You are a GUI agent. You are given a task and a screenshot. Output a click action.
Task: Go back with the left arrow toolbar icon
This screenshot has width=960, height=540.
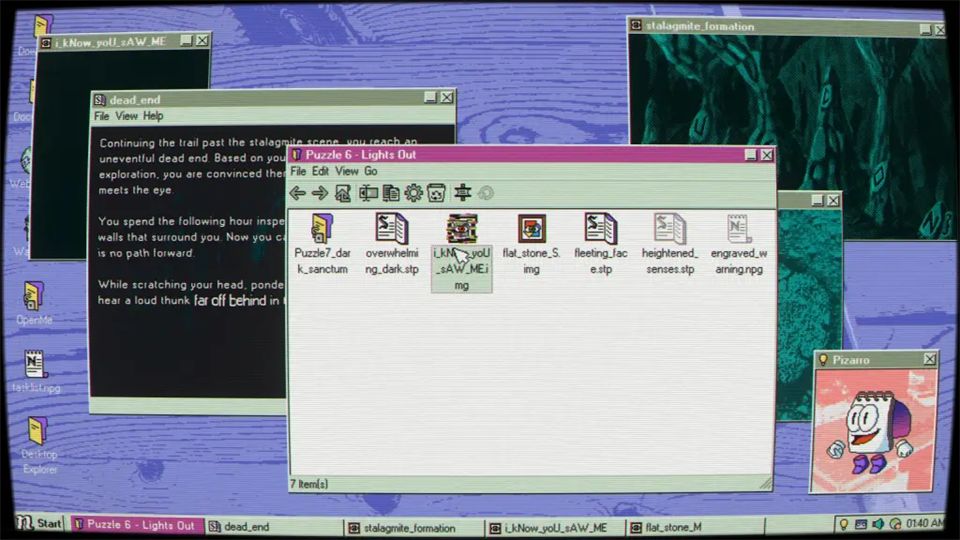(298, 193)
